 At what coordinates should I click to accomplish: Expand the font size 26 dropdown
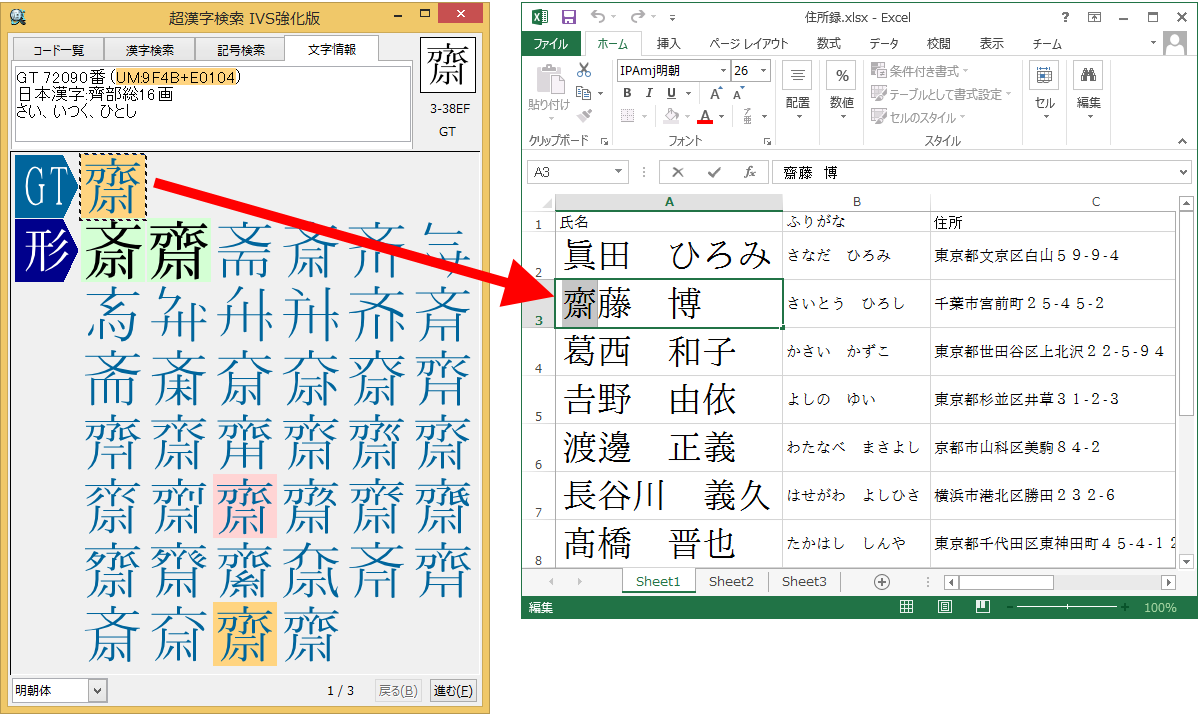(x=764, y=71)
